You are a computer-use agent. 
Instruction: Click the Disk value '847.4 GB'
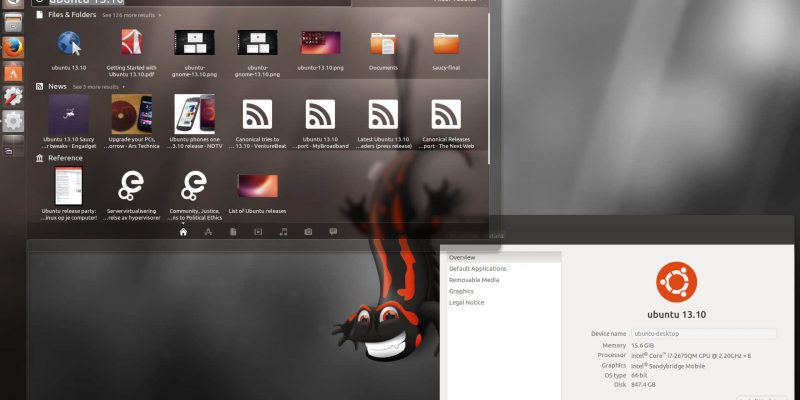[x=643, y=385]
